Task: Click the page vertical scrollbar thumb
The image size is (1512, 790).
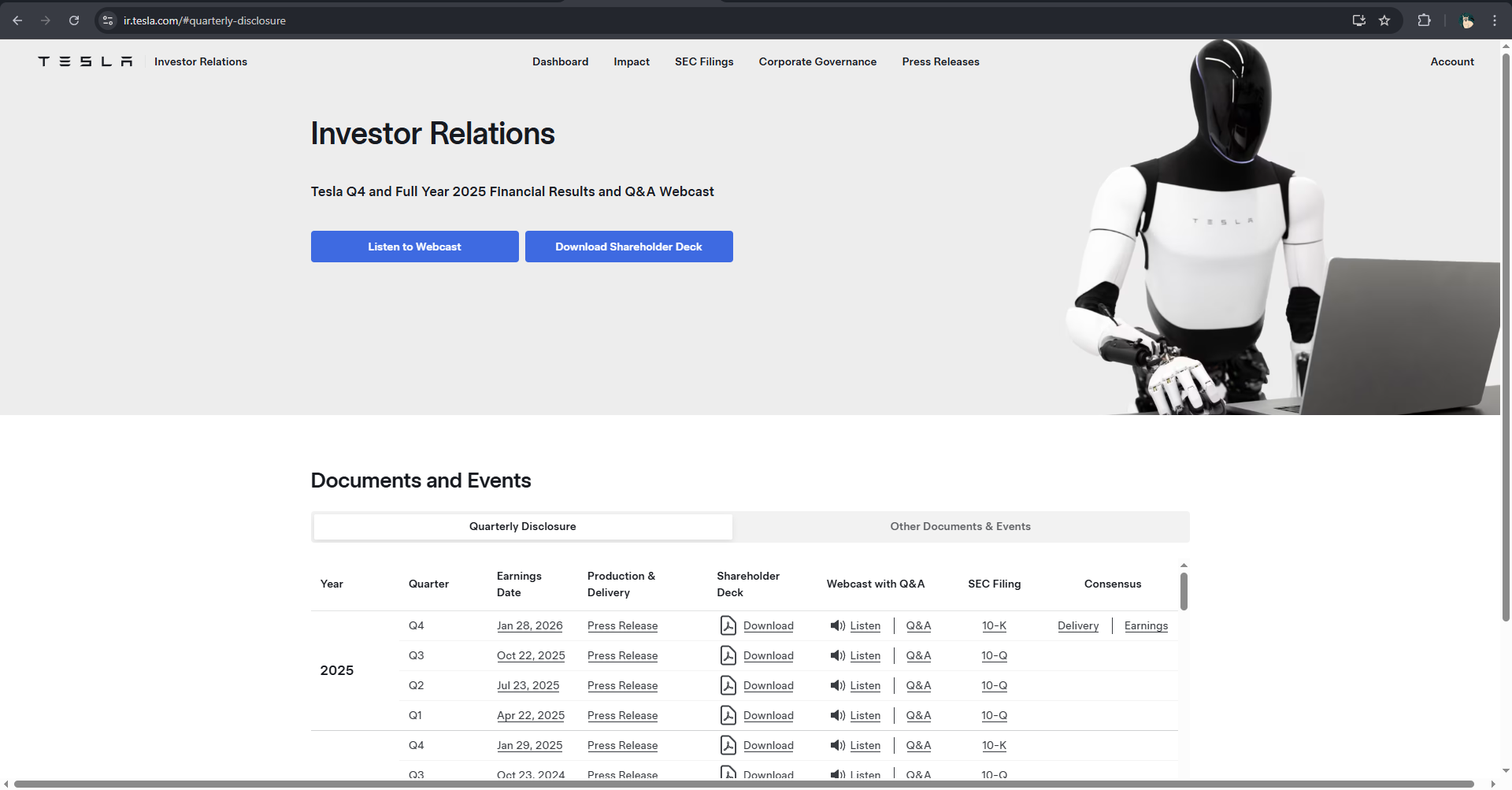Action: (1506, 339)
